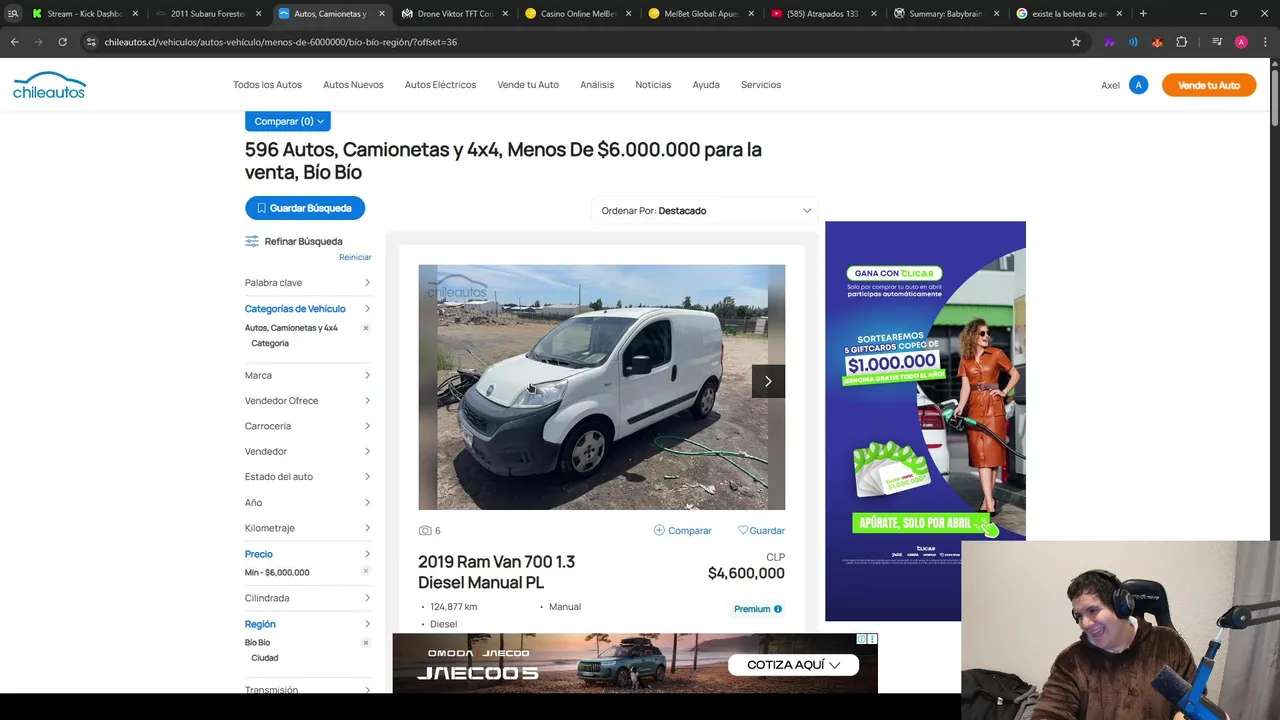The width and height of the screenshot is (1280, 720).
Task: Open the Ayuda nav item
Action: pos(706,85)
